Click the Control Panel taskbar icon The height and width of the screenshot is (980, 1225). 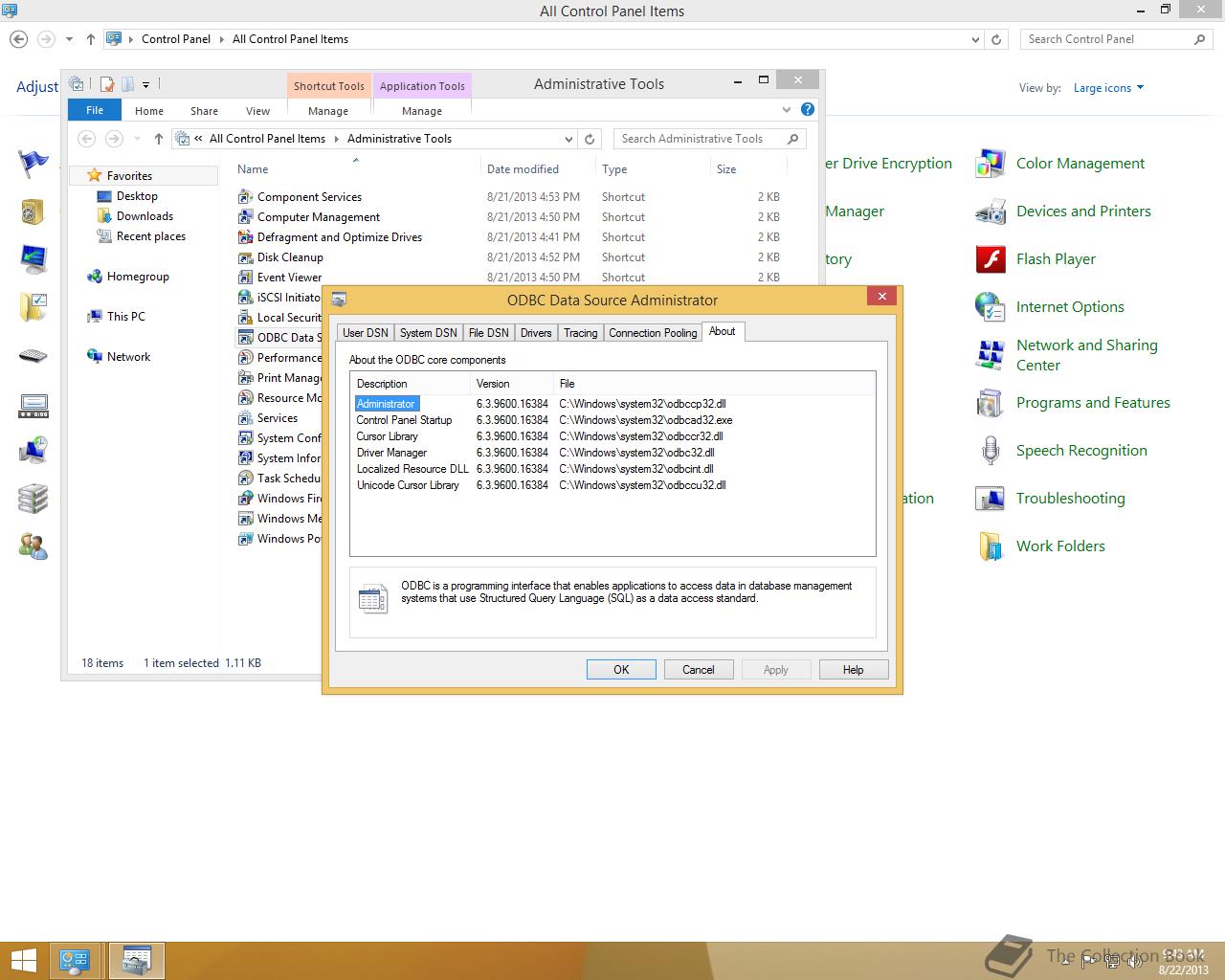75,960
